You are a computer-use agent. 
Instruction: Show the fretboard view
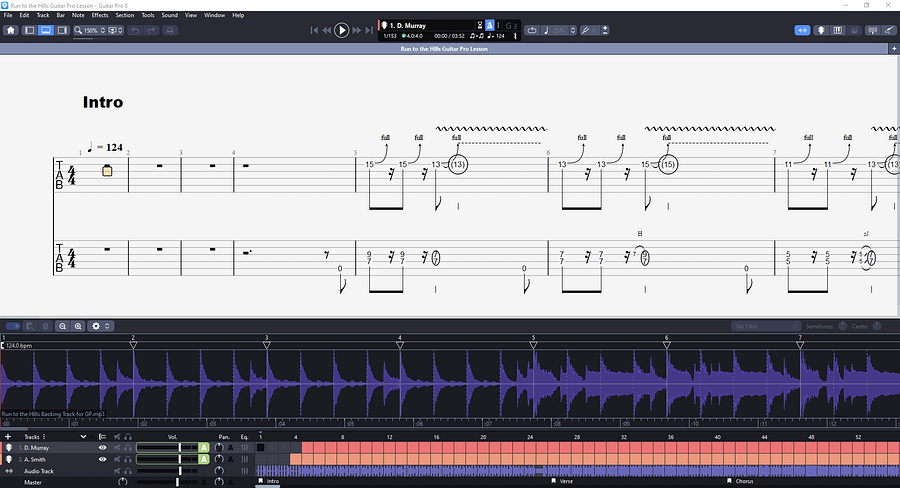click(x=821, y=30)
